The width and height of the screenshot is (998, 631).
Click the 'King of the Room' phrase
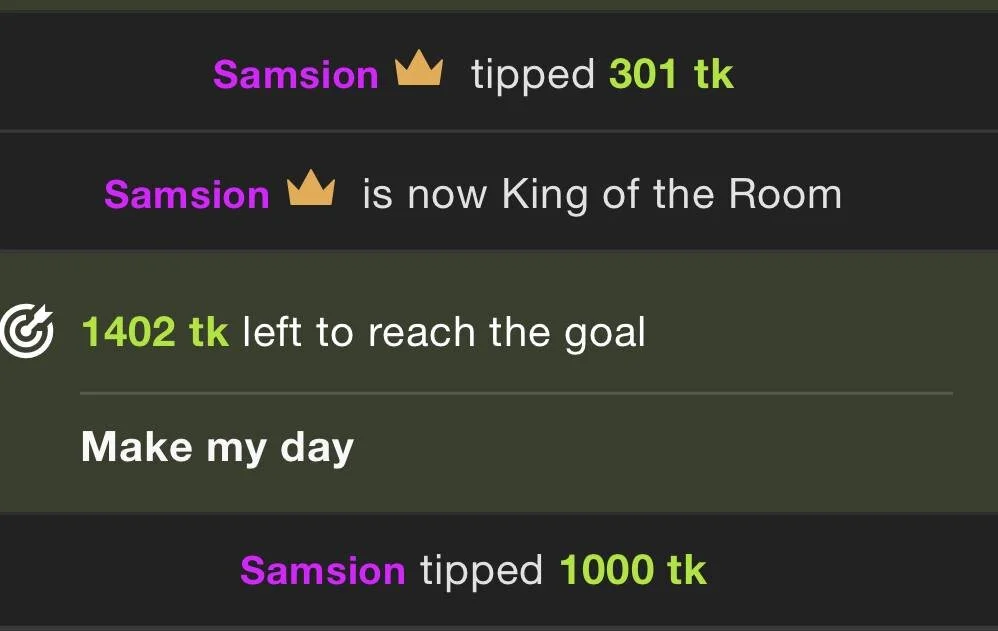click(x=671, y=194)
